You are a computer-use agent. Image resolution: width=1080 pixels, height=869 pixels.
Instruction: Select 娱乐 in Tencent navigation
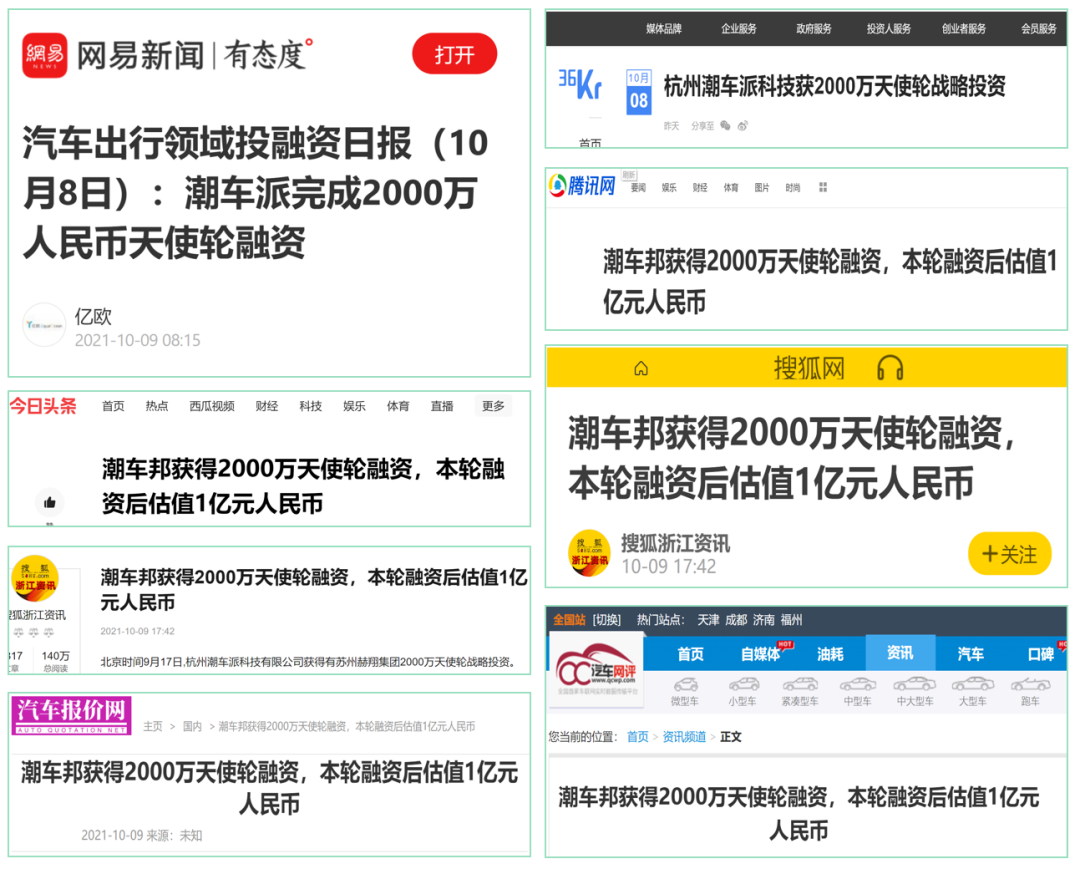[x=669, y=187]
